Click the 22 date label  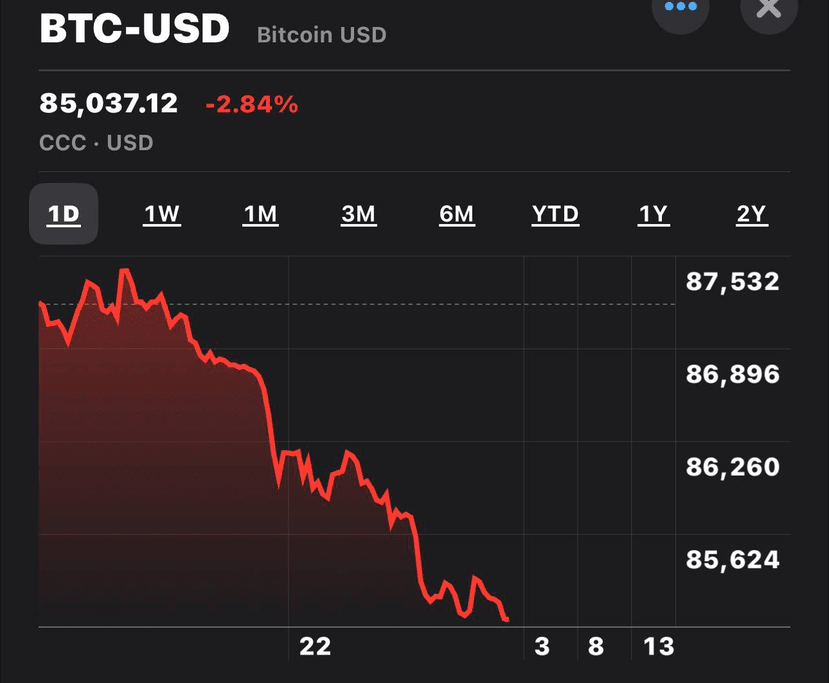click(x=316, y=647)
